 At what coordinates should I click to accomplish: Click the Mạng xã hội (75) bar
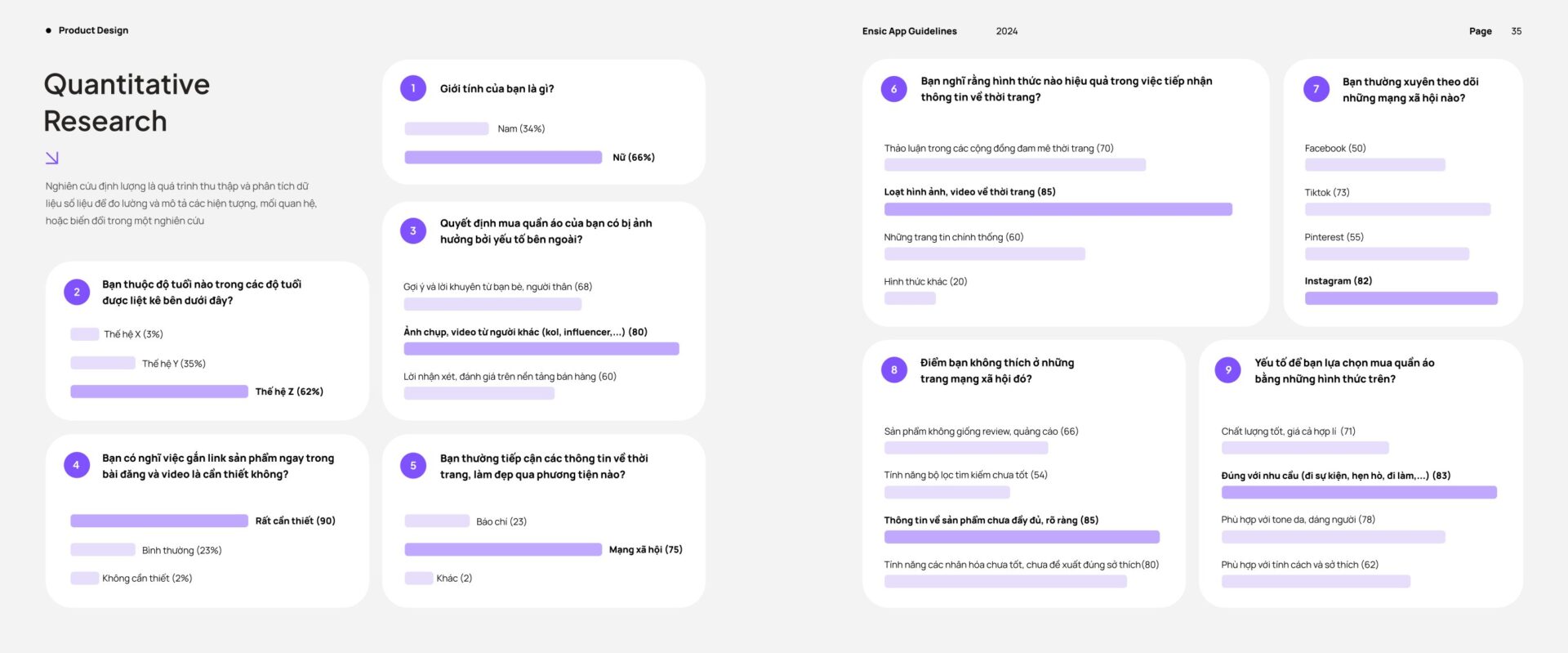503,549
